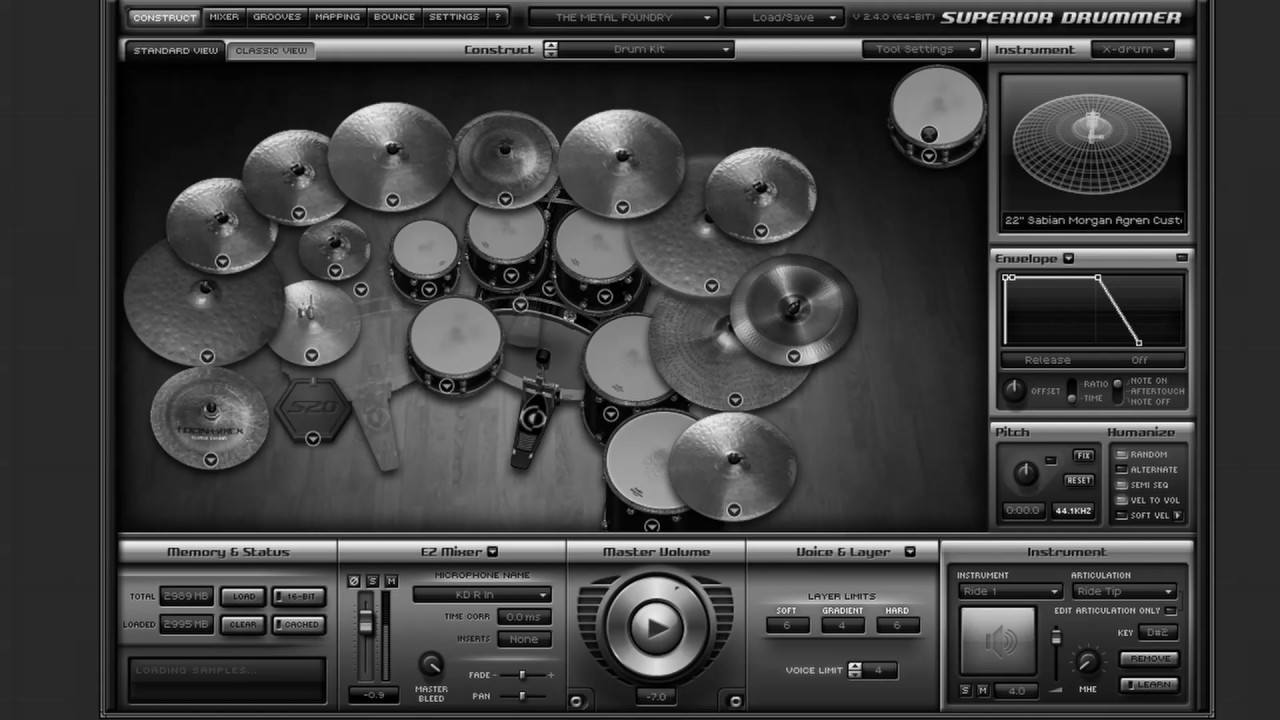Open the Ride 1 instrument dropdown
1280x720 pixels.
click(1009, 591)
